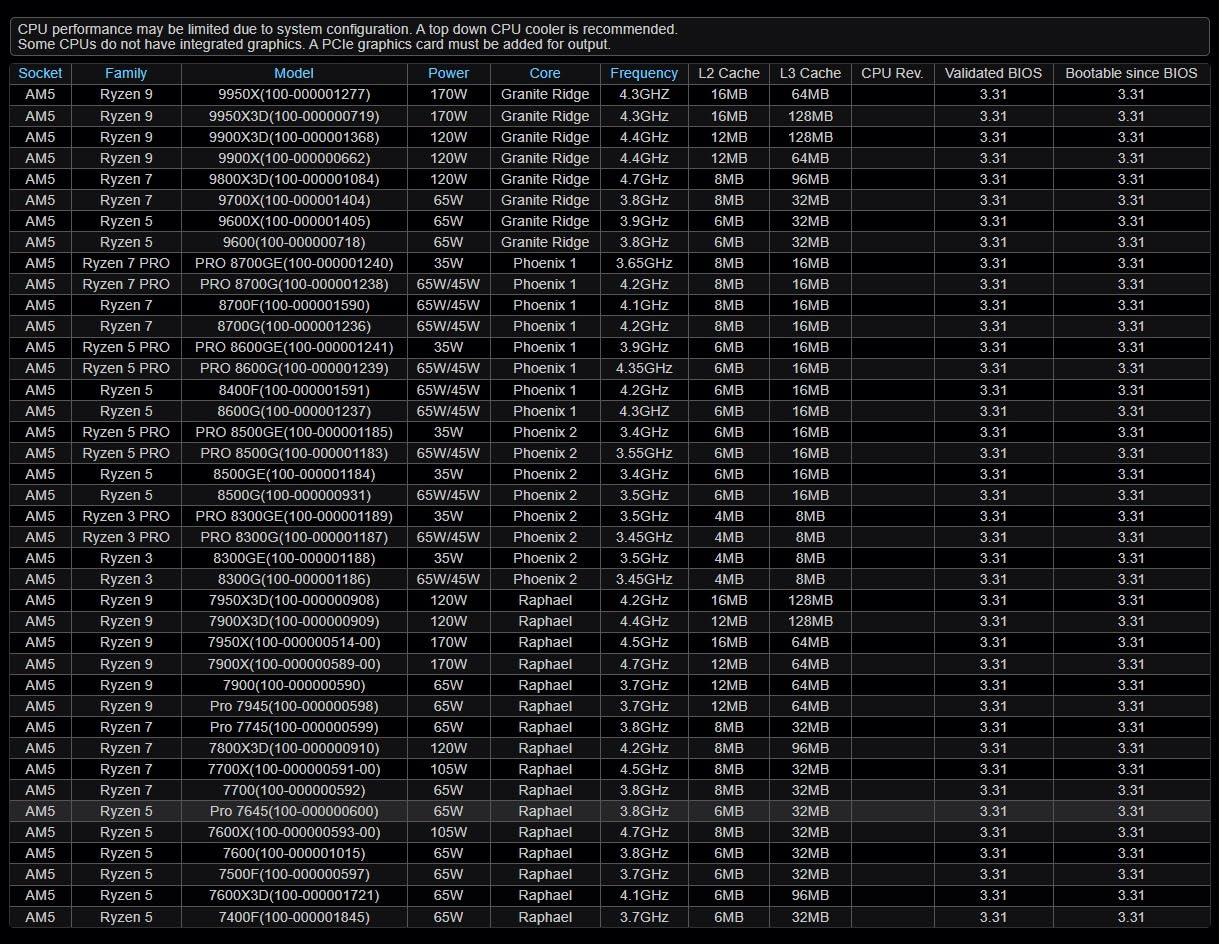Click the Power column header

(448, 73)
